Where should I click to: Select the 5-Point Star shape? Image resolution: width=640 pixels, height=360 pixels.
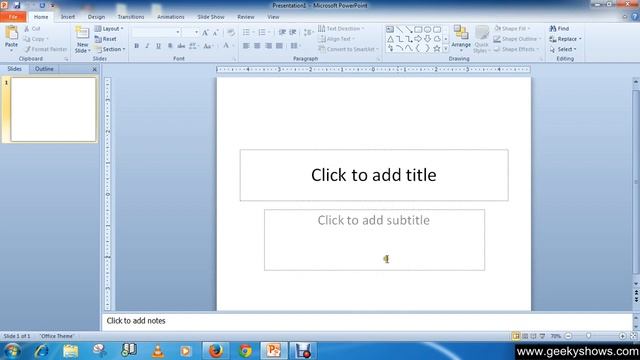(x=437, y=49)
